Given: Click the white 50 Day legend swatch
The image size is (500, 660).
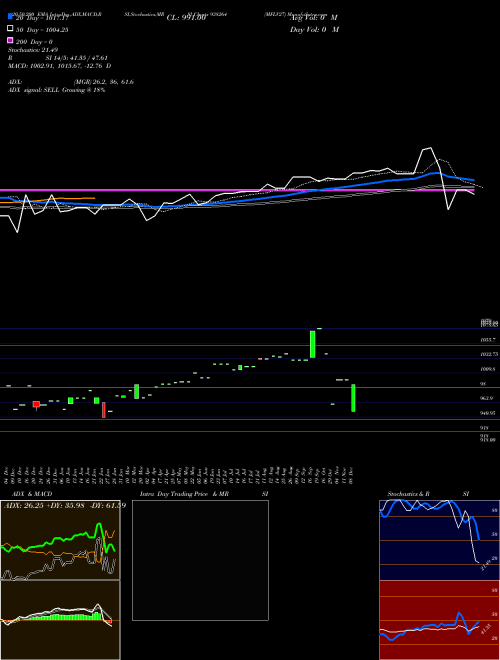Looking at the screenshot, I should click(x=11, y=29).
